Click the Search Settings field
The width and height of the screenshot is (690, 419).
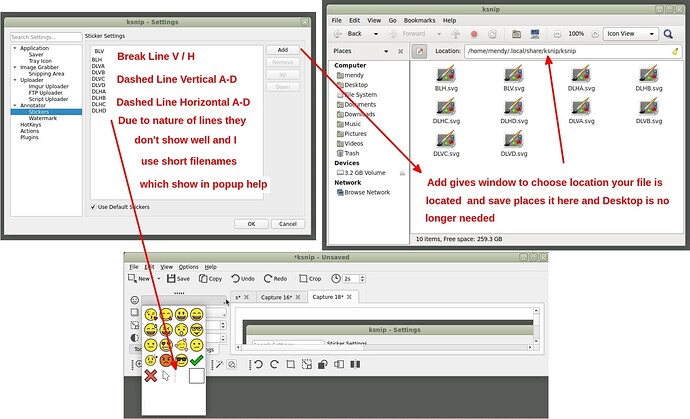(x=46, y=37)
